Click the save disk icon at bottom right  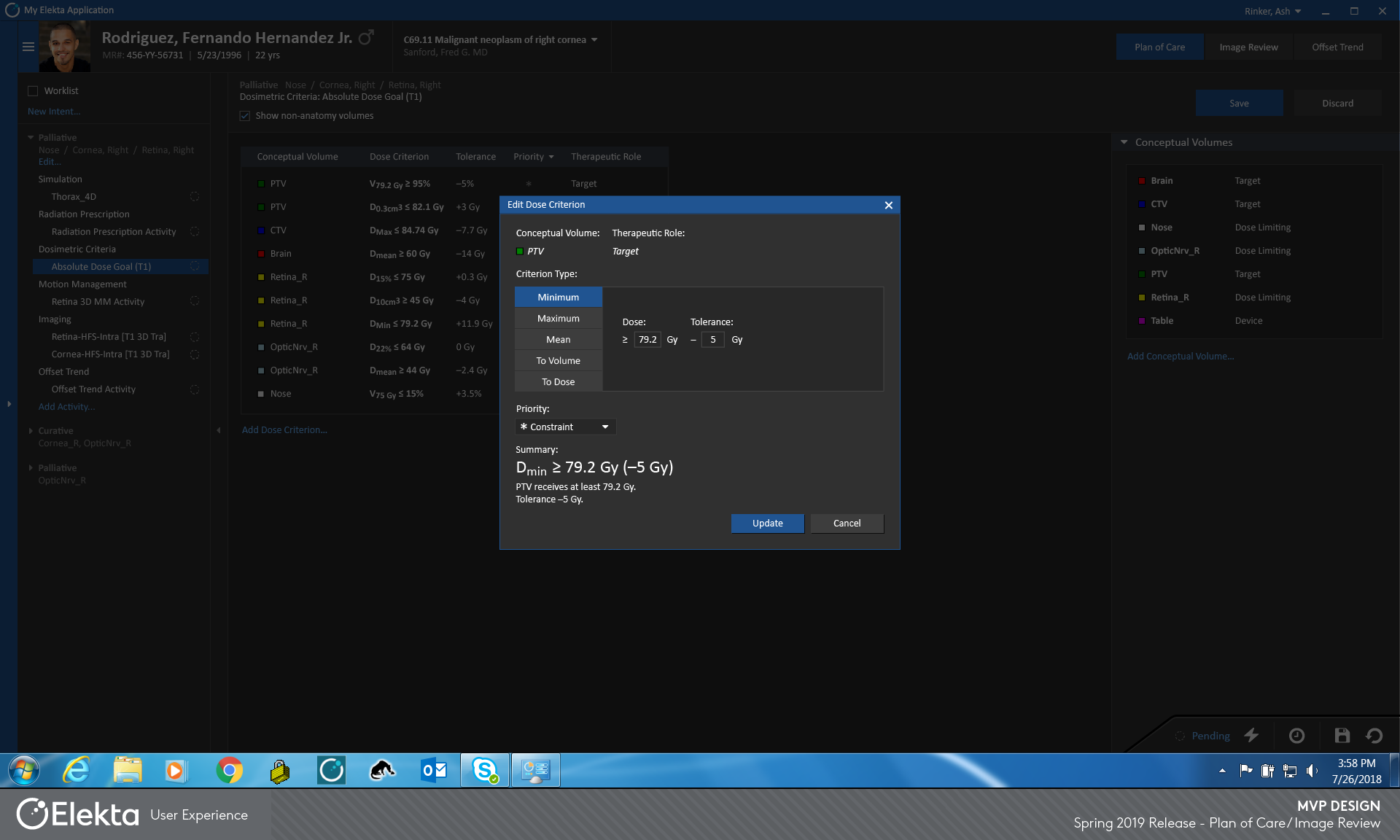[1342, 736]
